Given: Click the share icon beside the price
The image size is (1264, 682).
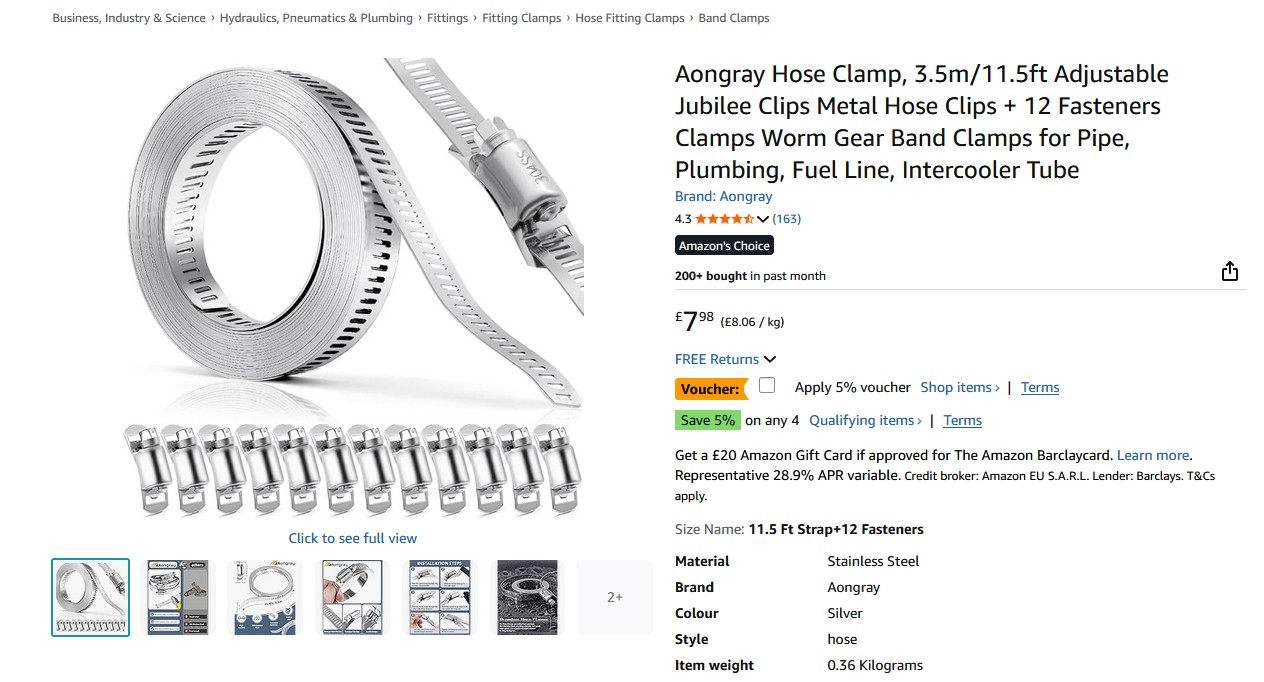Looking at the screenshot, I should tap(1230, 272).
